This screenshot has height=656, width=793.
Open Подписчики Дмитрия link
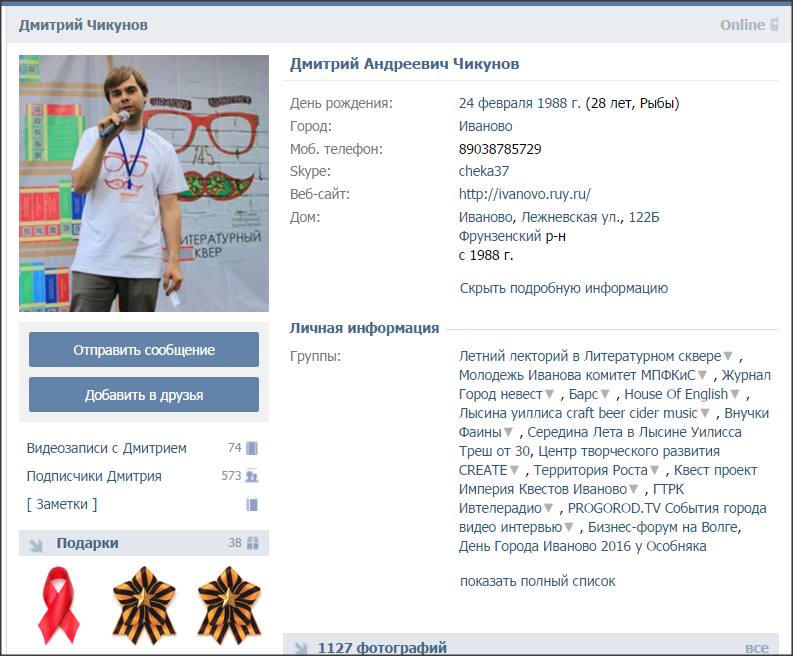pos(94,476)
